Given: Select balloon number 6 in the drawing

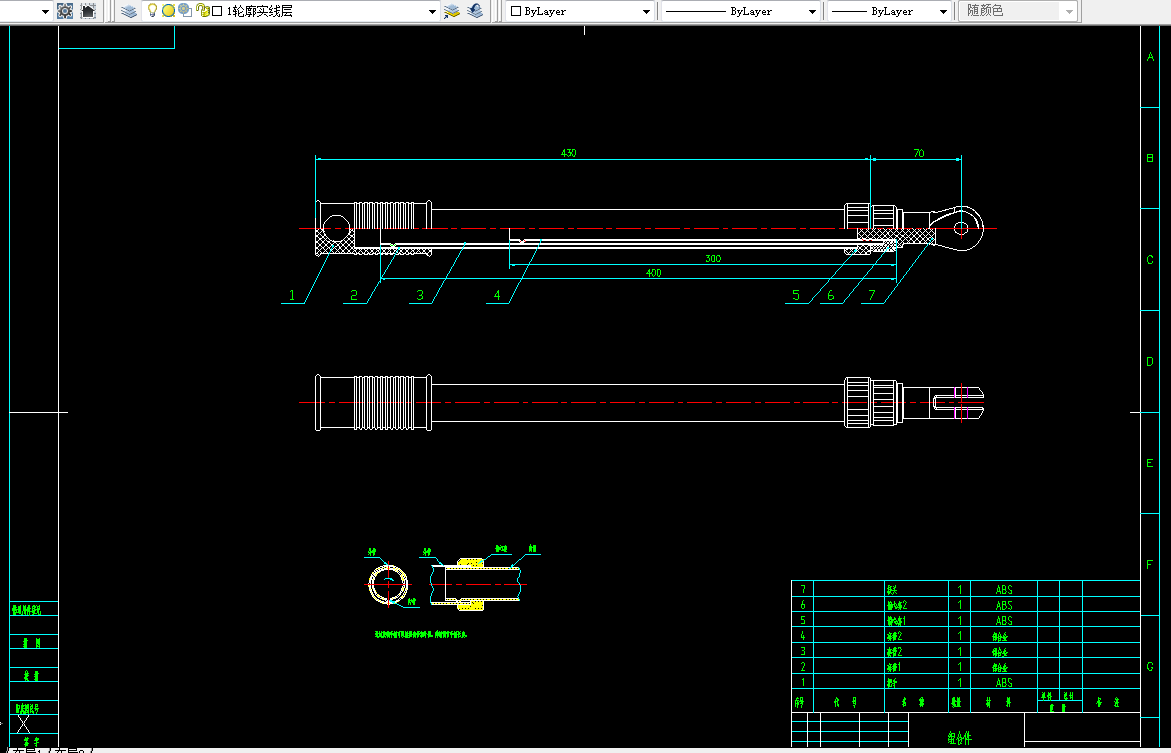Looking at the screenshot, I should pyautogui.click(x=830, y=295).
